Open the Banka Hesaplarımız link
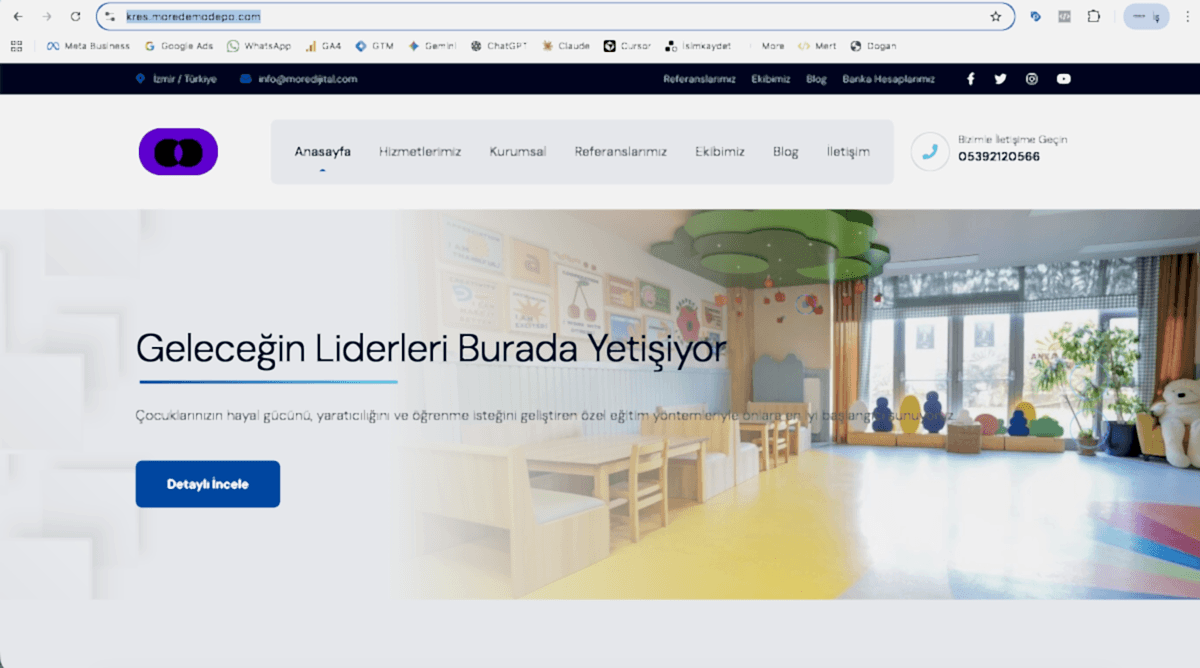The height and width of the screenshot is (668, 1200). coord(887,78)
